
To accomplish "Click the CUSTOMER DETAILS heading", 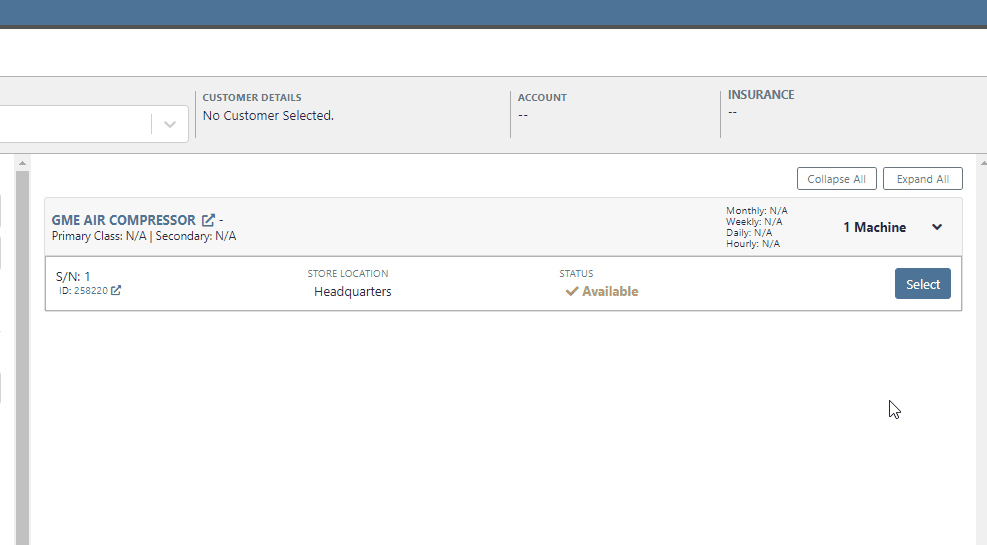I will click(252, 98).
